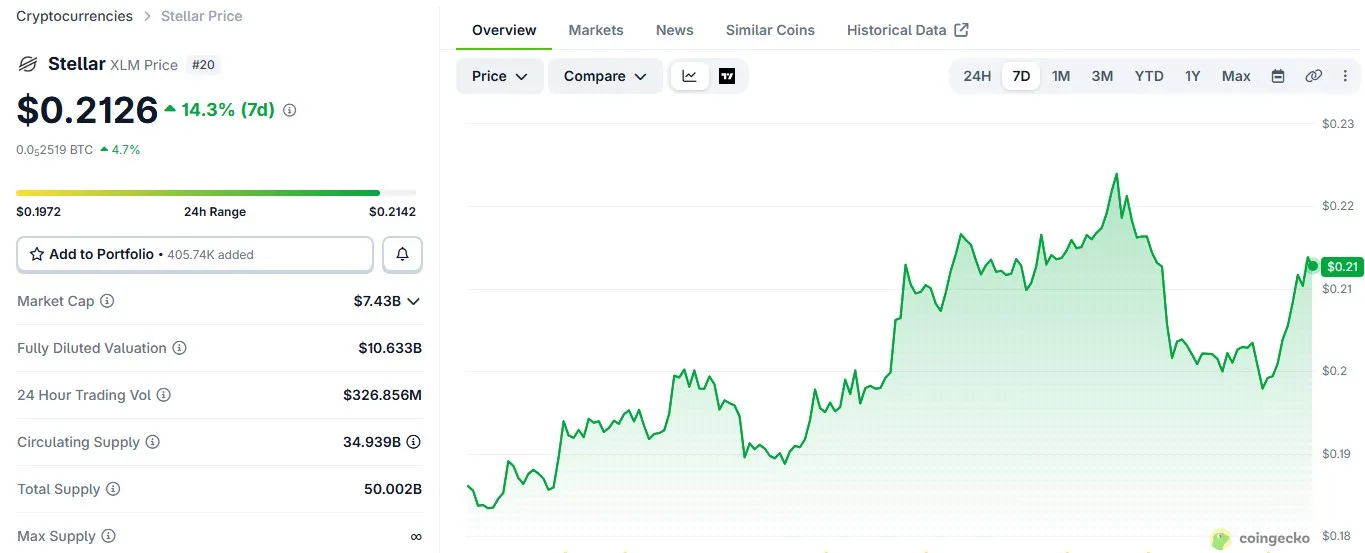Click the 50.002B total supply value
The height and width of the screenshot is (553, 1365).
393,489
